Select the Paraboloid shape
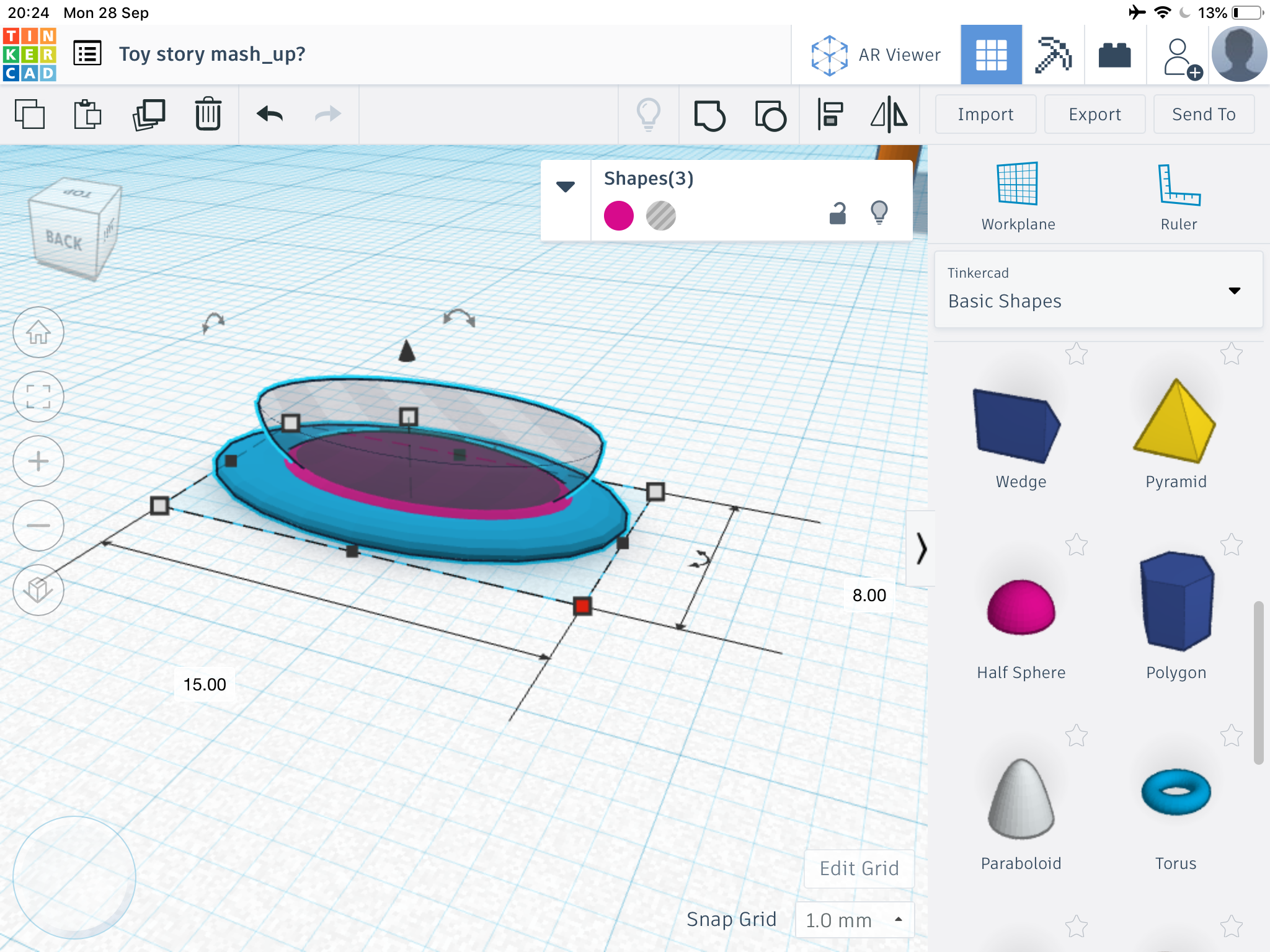Image resolution: width=1270 pixels, height=952 pixels. [1021, 815]
